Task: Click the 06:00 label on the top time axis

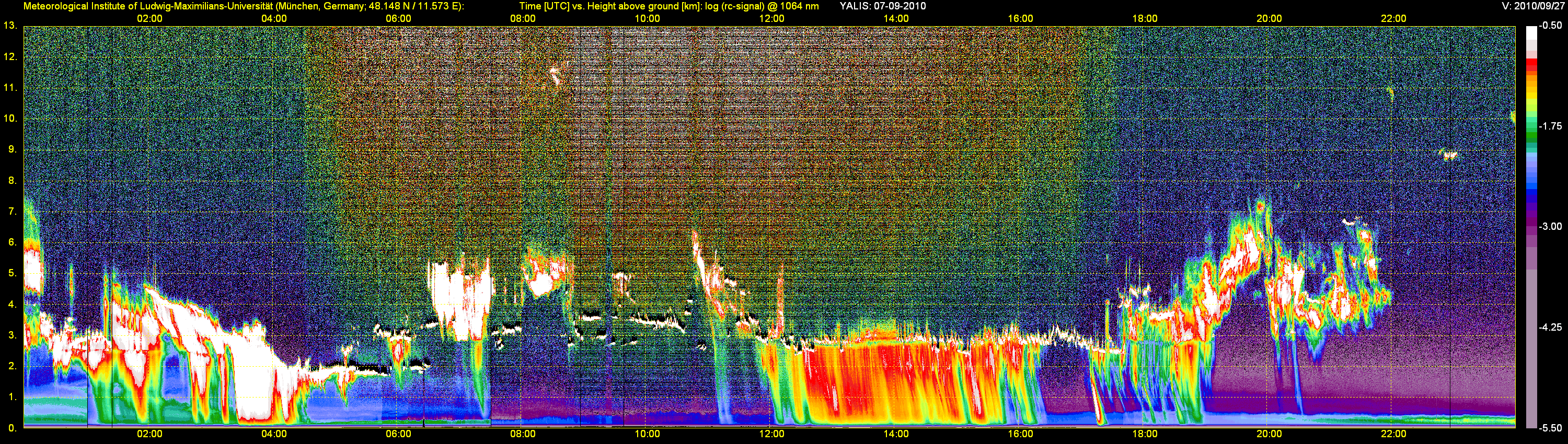Action: coord(398,19)
